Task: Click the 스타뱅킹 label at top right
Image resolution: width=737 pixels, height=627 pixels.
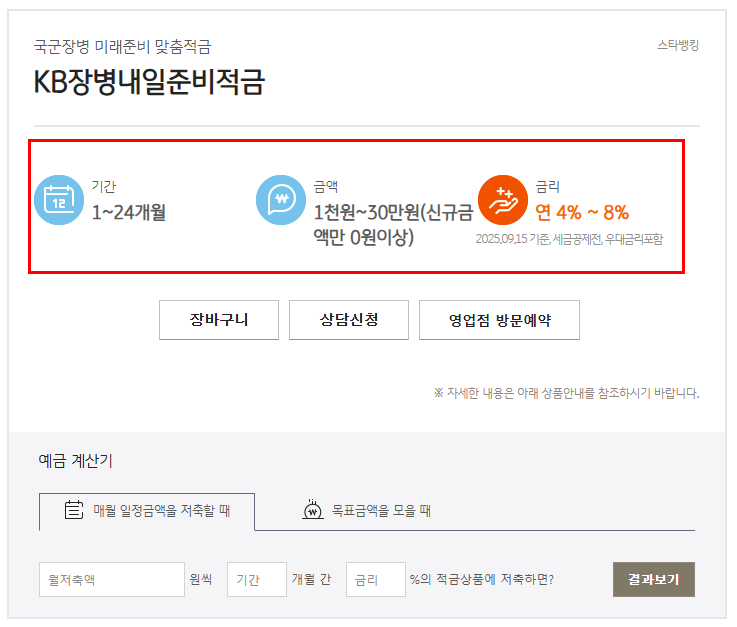Action: (678, 46)
